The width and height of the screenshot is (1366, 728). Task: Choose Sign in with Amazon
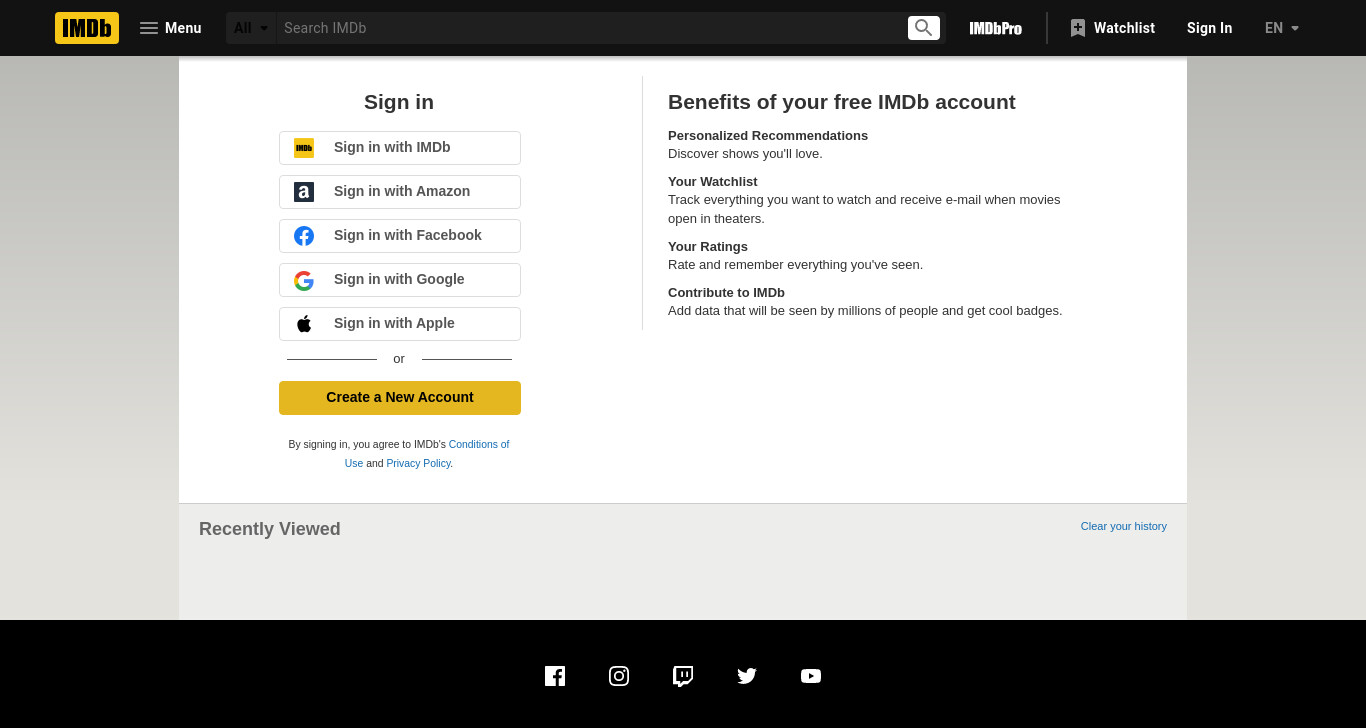(400, 192)
